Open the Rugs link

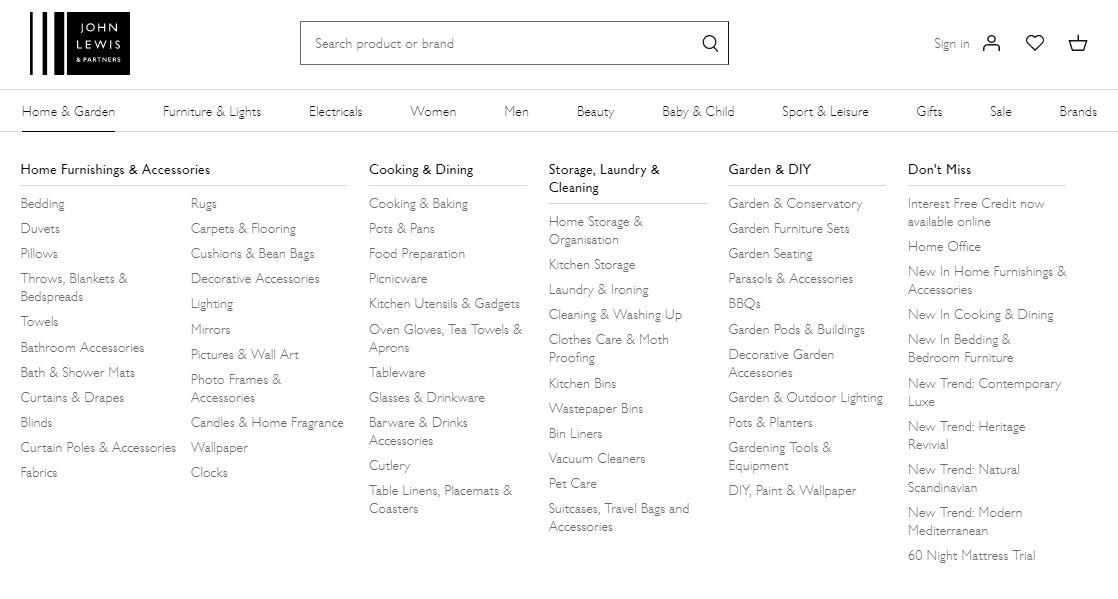pos(203,204)
